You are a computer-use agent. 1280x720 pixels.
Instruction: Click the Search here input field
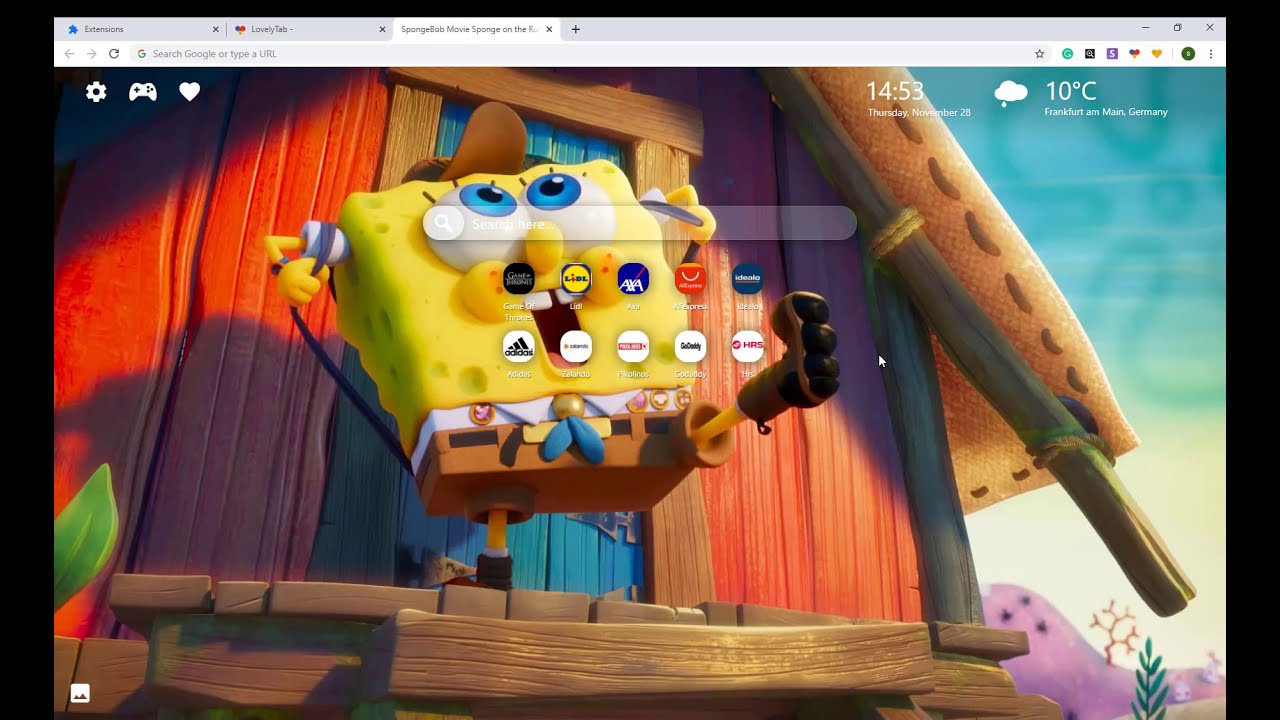click(640, 224)
